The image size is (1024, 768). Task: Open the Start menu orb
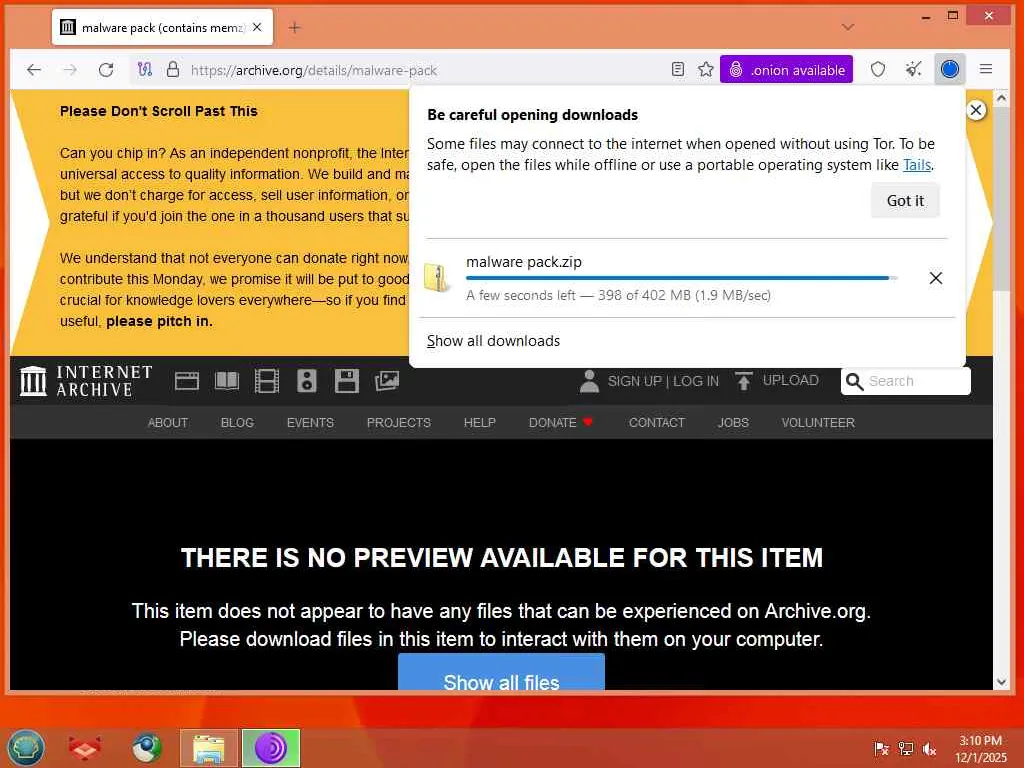point(25,748)
